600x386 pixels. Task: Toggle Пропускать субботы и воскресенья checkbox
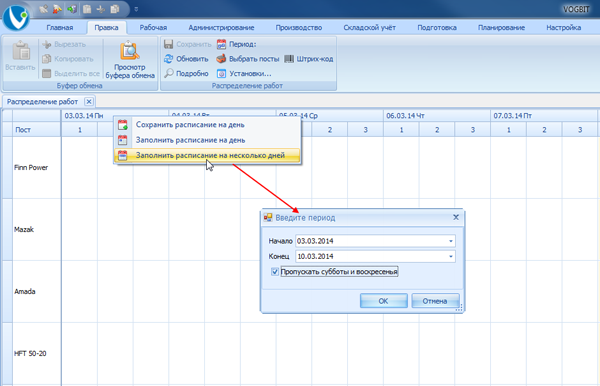(275, 272)
